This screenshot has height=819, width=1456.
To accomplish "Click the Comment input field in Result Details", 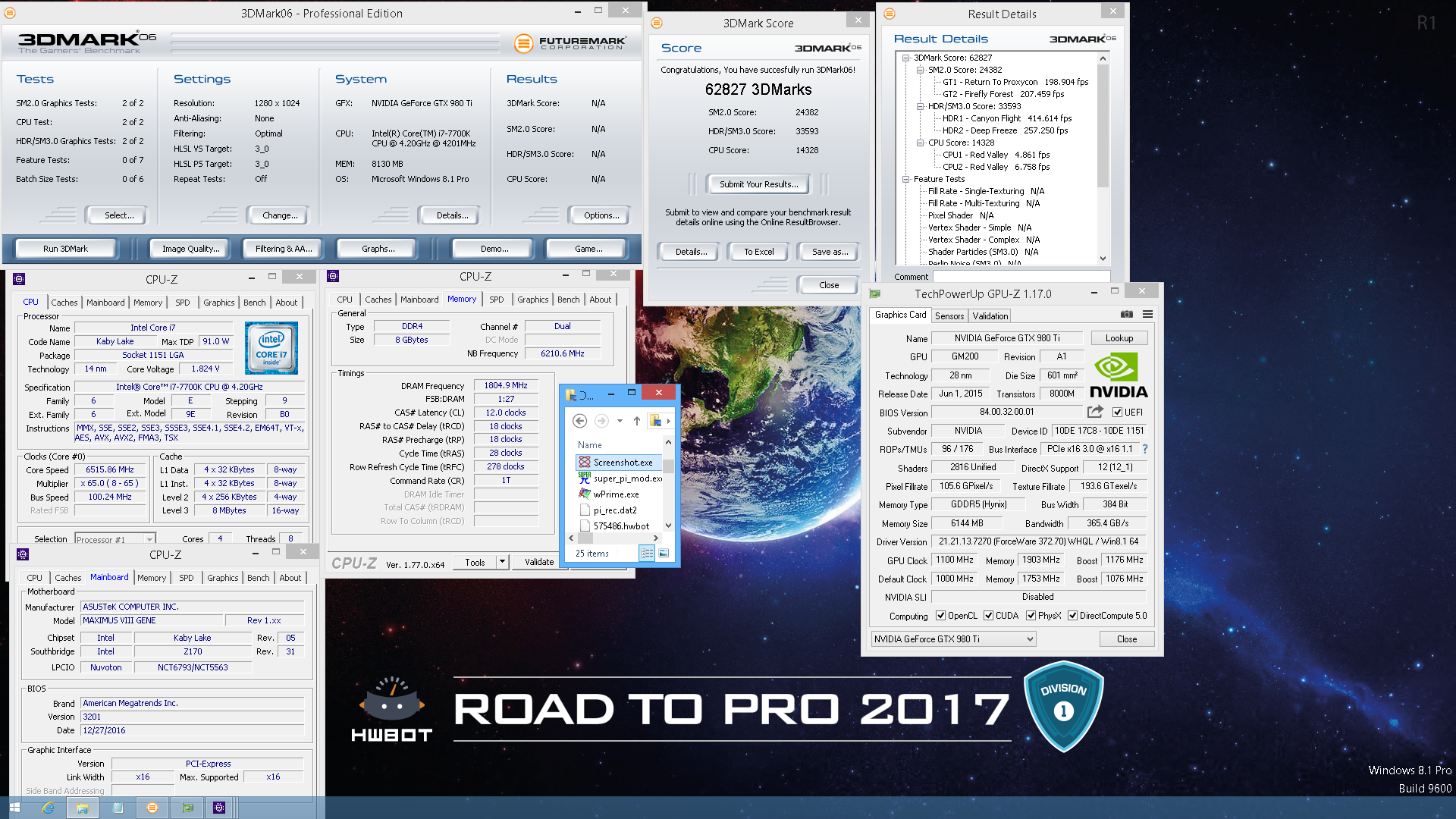I will point(1021,276).
